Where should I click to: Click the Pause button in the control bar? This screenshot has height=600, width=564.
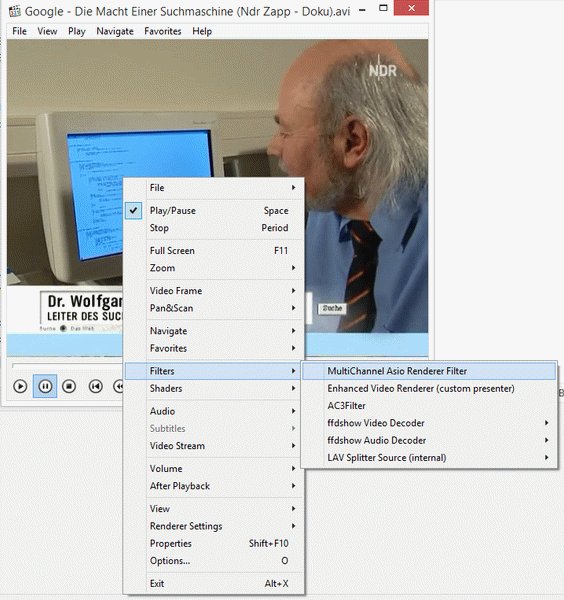click(45, 386)
